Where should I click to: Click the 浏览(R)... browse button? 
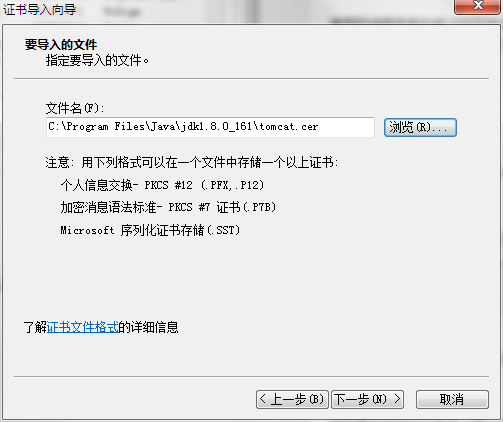420,127
